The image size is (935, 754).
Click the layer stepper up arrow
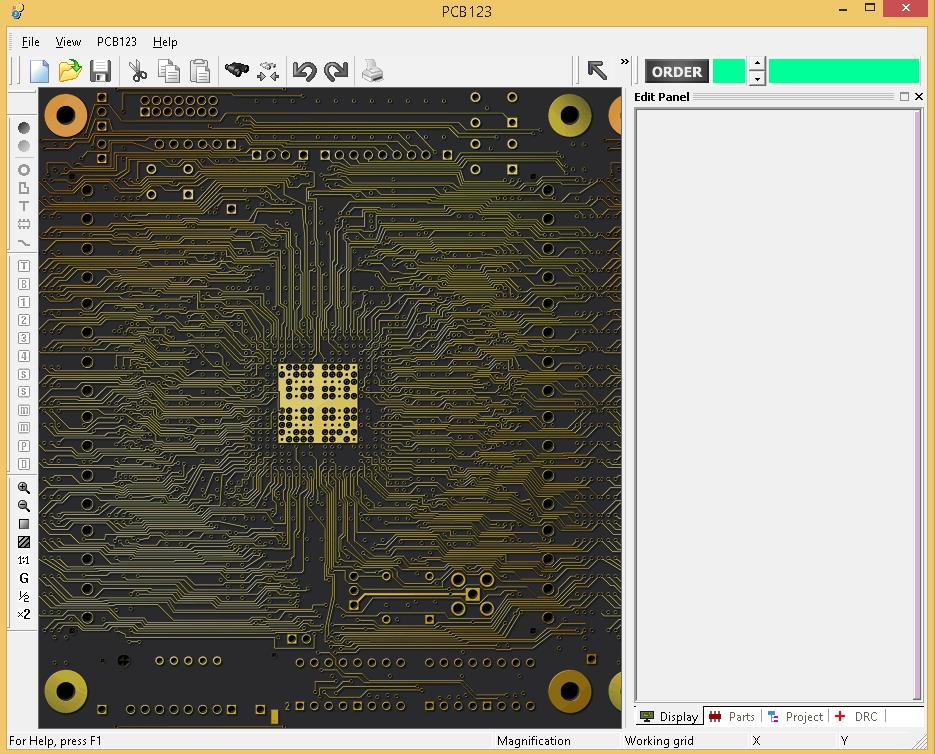[757, 63]
